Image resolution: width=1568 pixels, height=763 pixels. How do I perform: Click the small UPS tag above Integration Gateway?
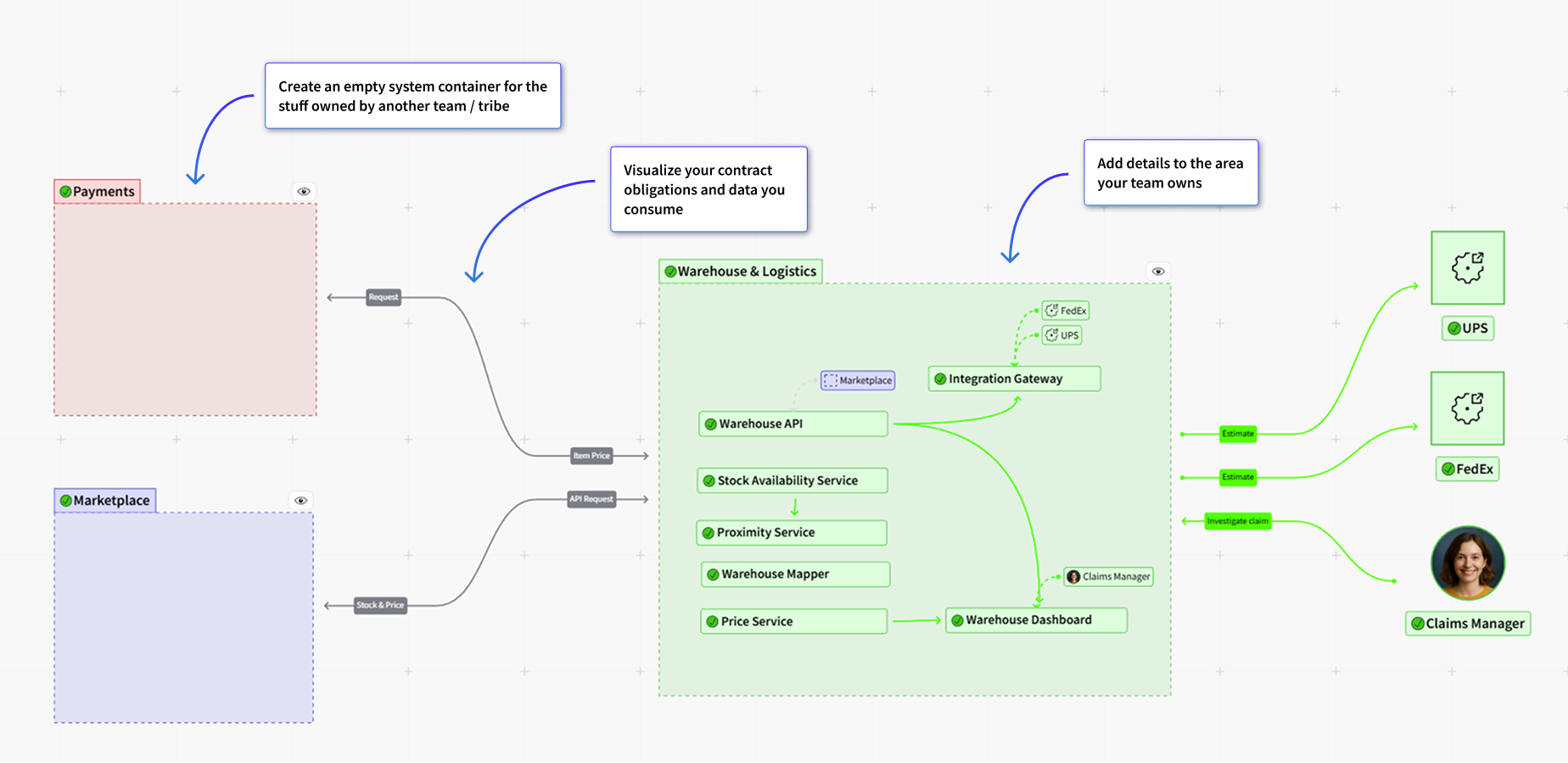1062,335
